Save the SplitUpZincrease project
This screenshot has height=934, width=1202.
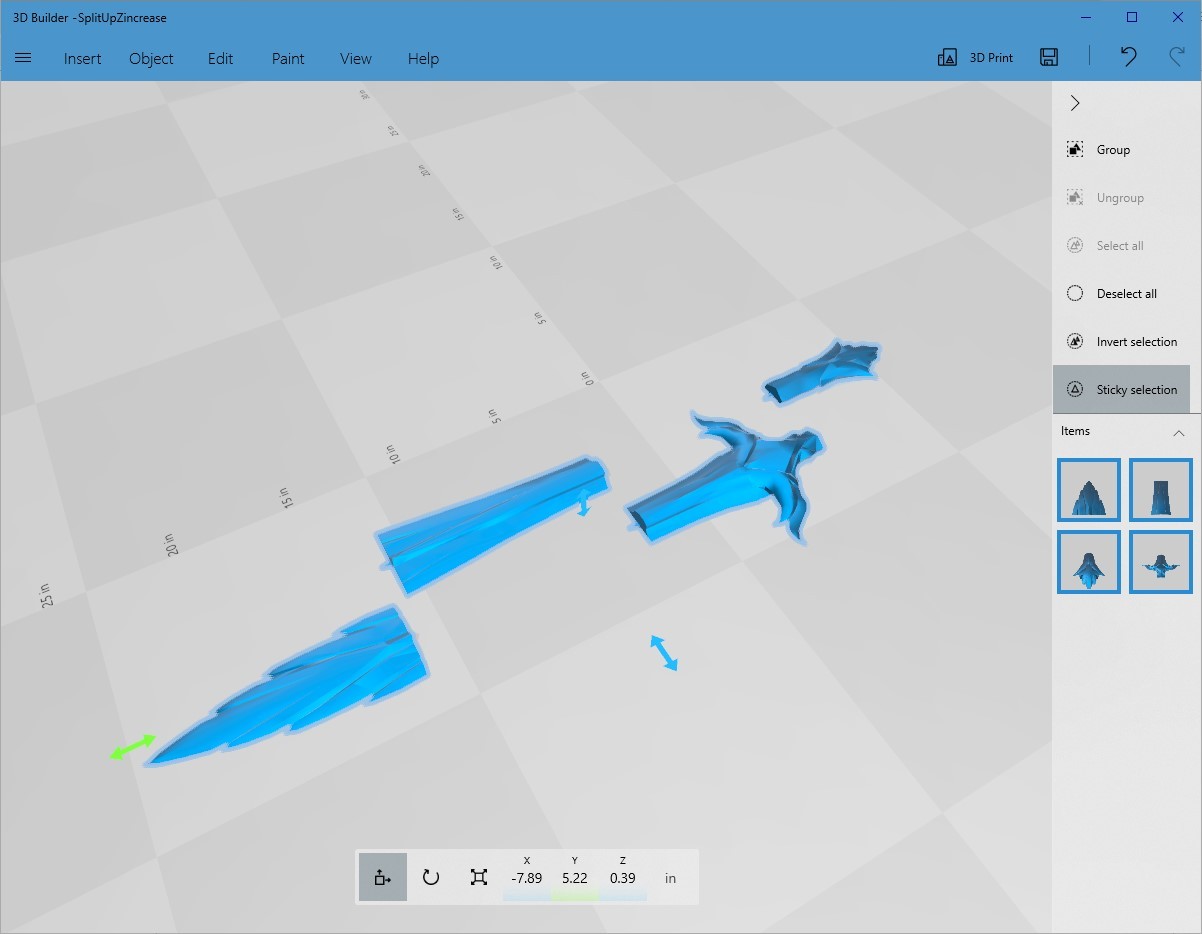click(x=1048, y=57)
